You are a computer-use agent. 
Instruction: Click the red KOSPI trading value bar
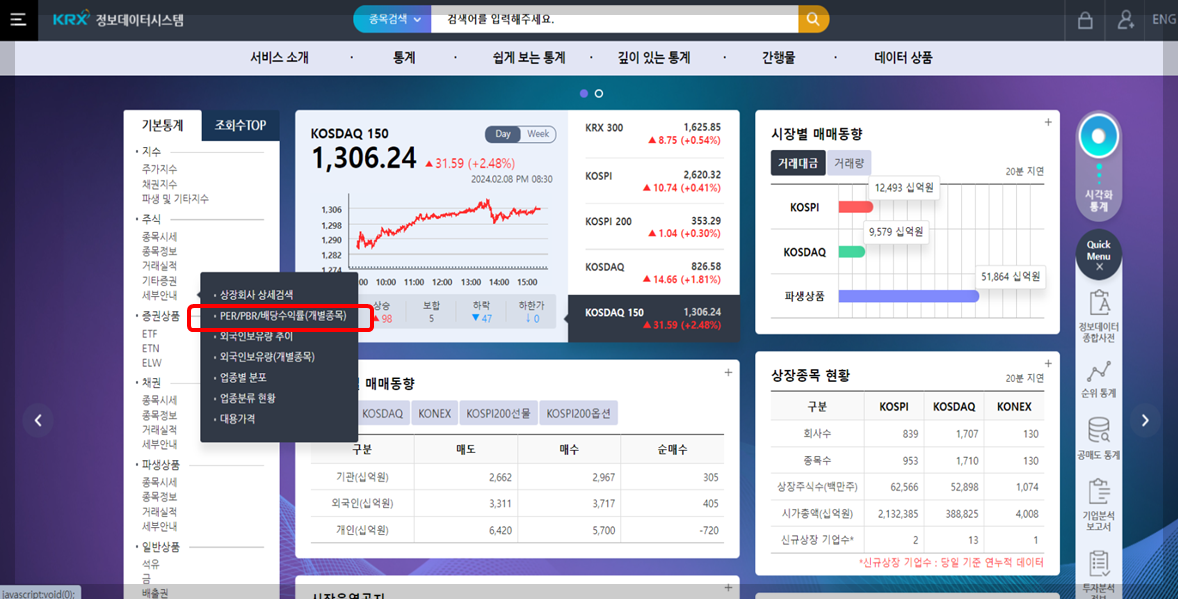[x=856, y=207]
